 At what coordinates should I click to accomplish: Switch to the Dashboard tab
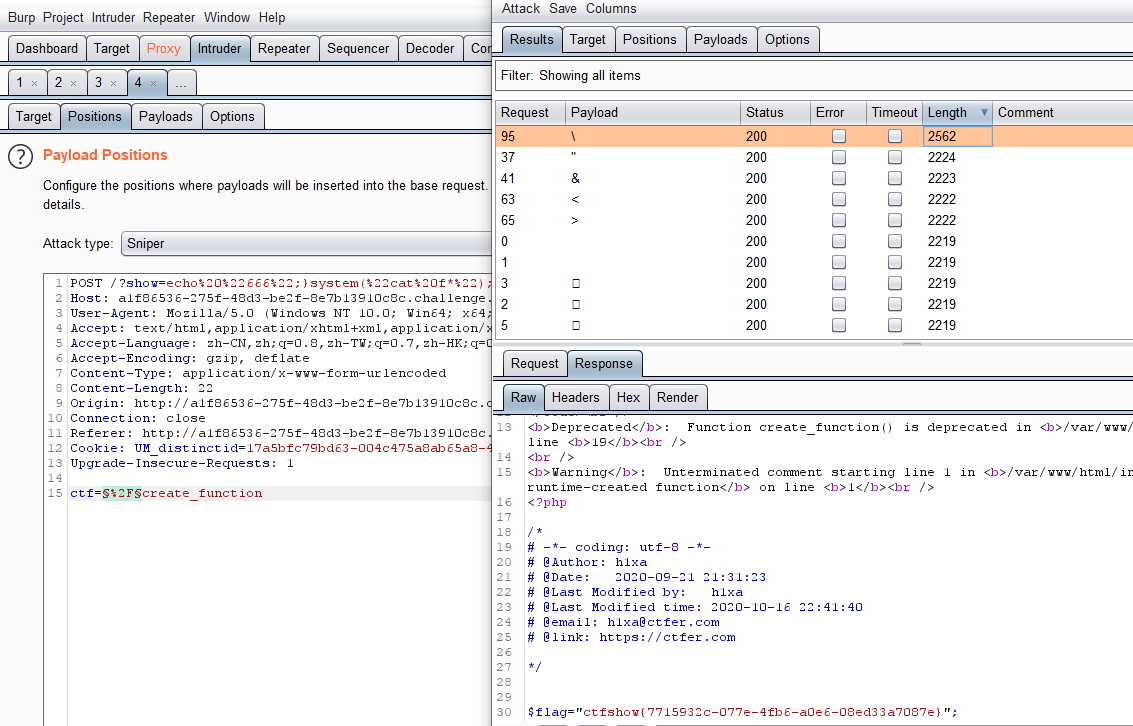[x=47, y=48]
